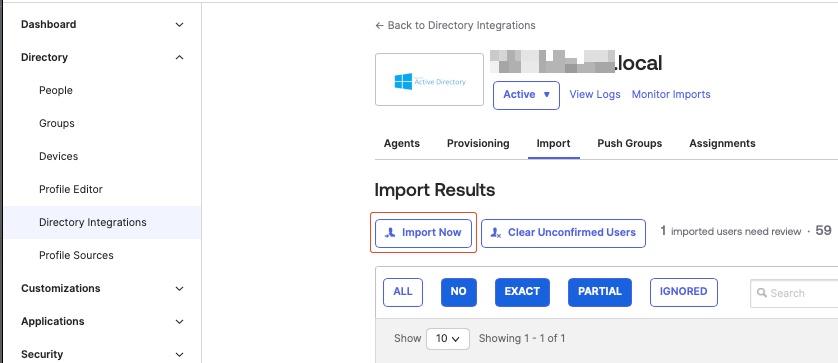Open the Active status dropdown

526,95
